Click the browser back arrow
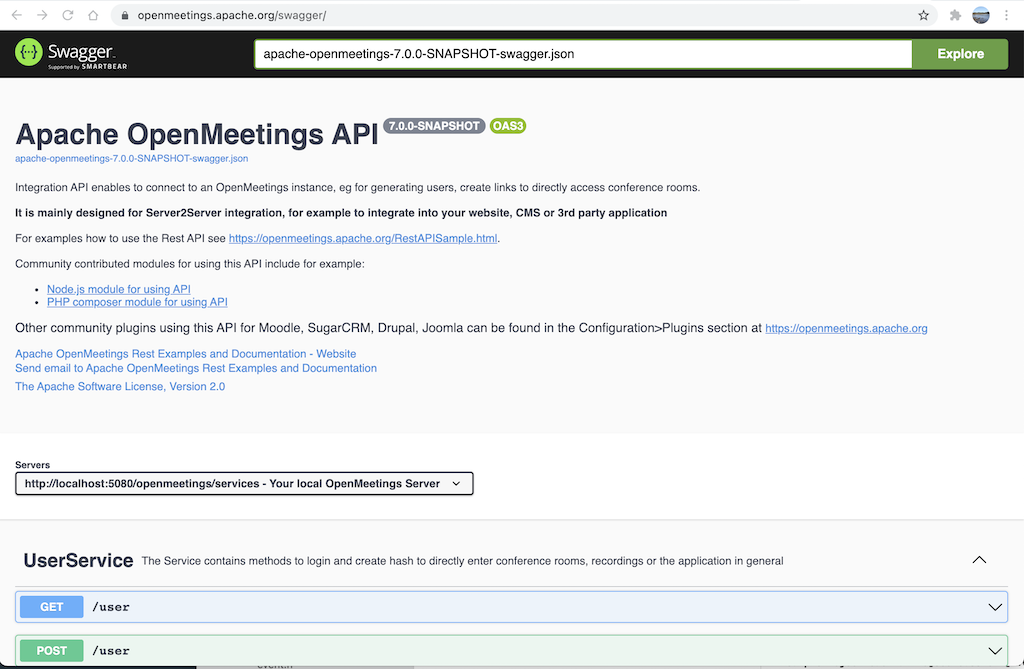Image resolution: width=1024 pixels, height=669 pixels. click(17, 15)
